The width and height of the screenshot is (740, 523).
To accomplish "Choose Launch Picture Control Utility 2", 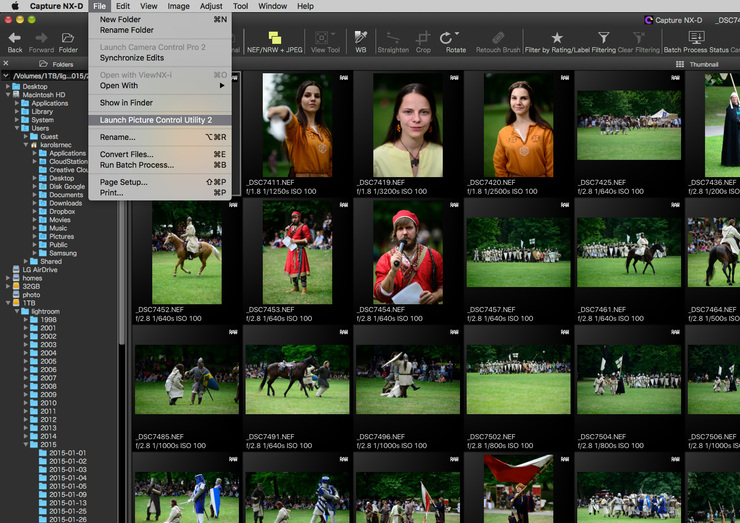I will pyautogui.click(x=160, y=120).
